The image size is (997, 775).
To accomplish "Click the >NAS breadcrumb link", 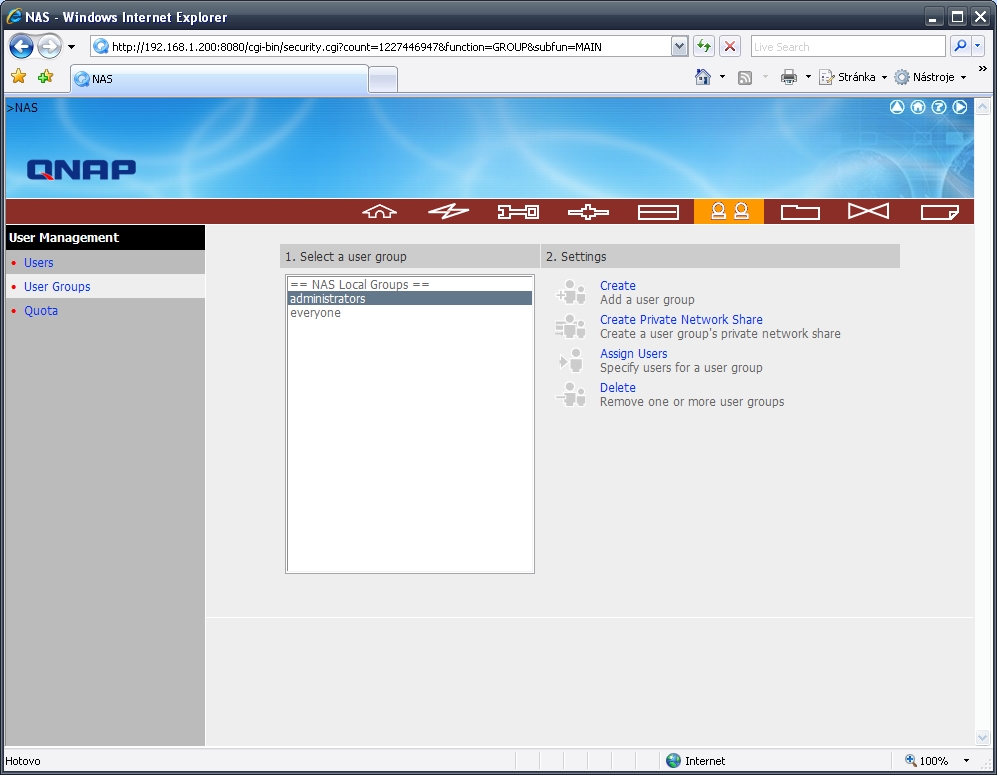I will [22, 107].
